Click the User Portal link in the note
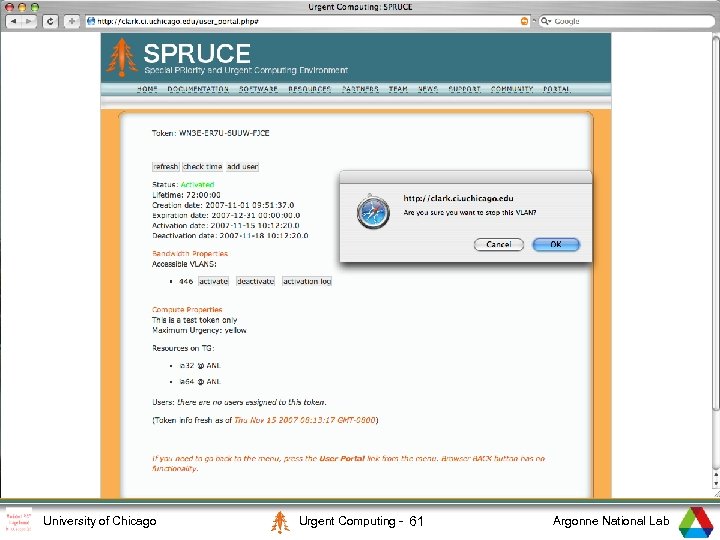 342,458
